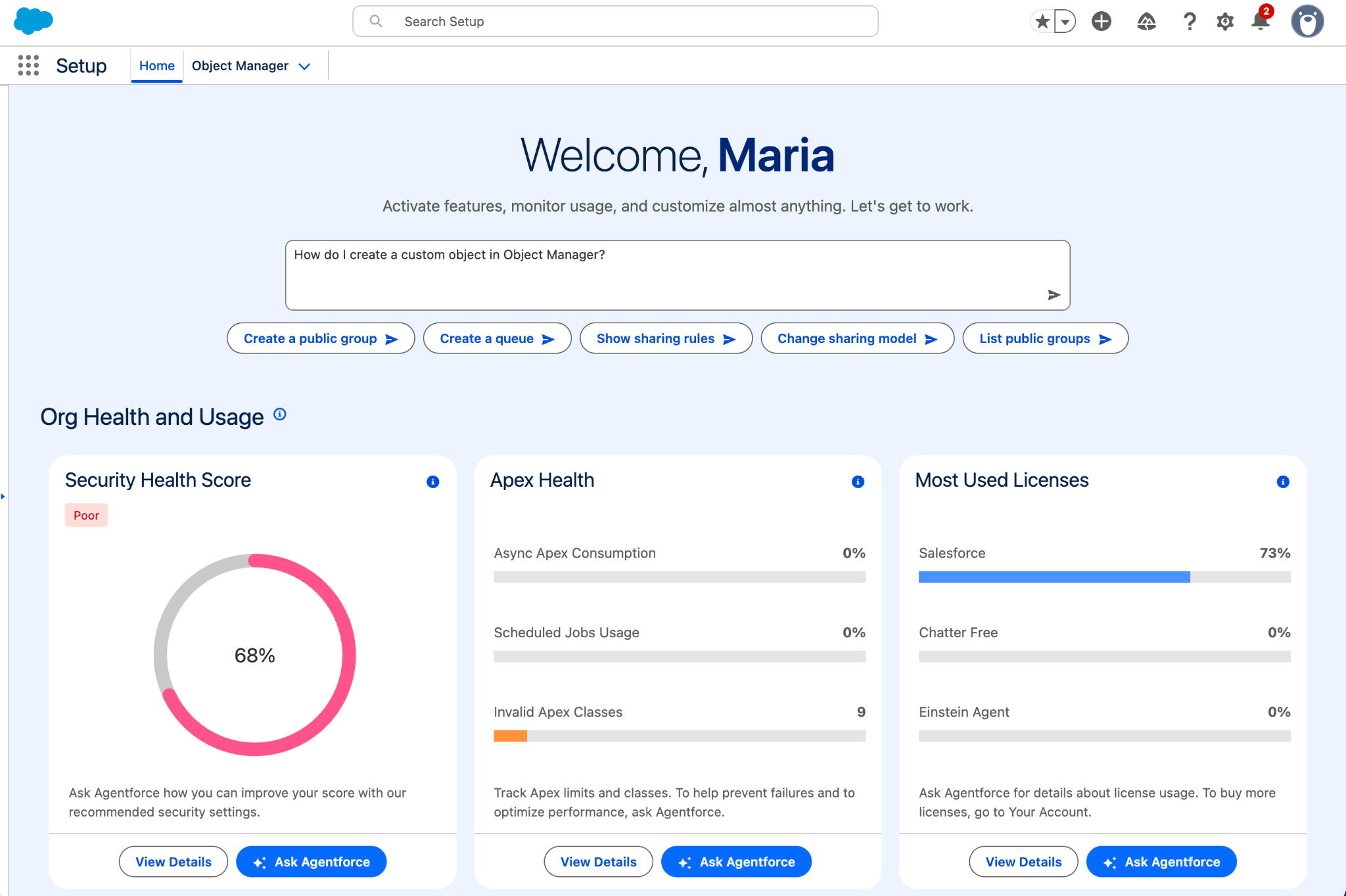The width and height of the screenshot is (1346, 896).
Task: Focus the Search Setup field
Action: [615, 22]
